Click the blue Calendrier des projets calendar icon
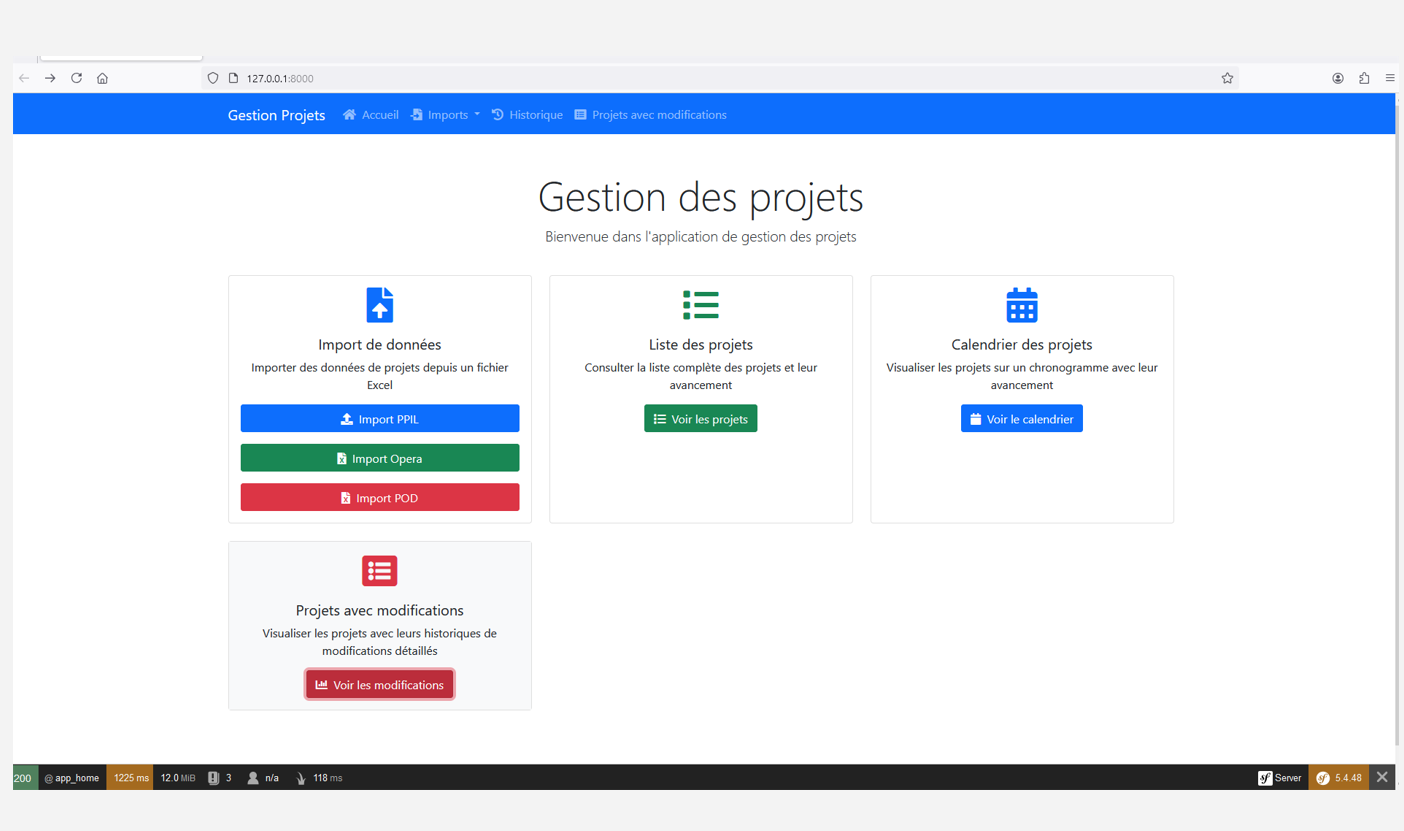This screenshot has height=831, width=1404. click(1021, 305)
